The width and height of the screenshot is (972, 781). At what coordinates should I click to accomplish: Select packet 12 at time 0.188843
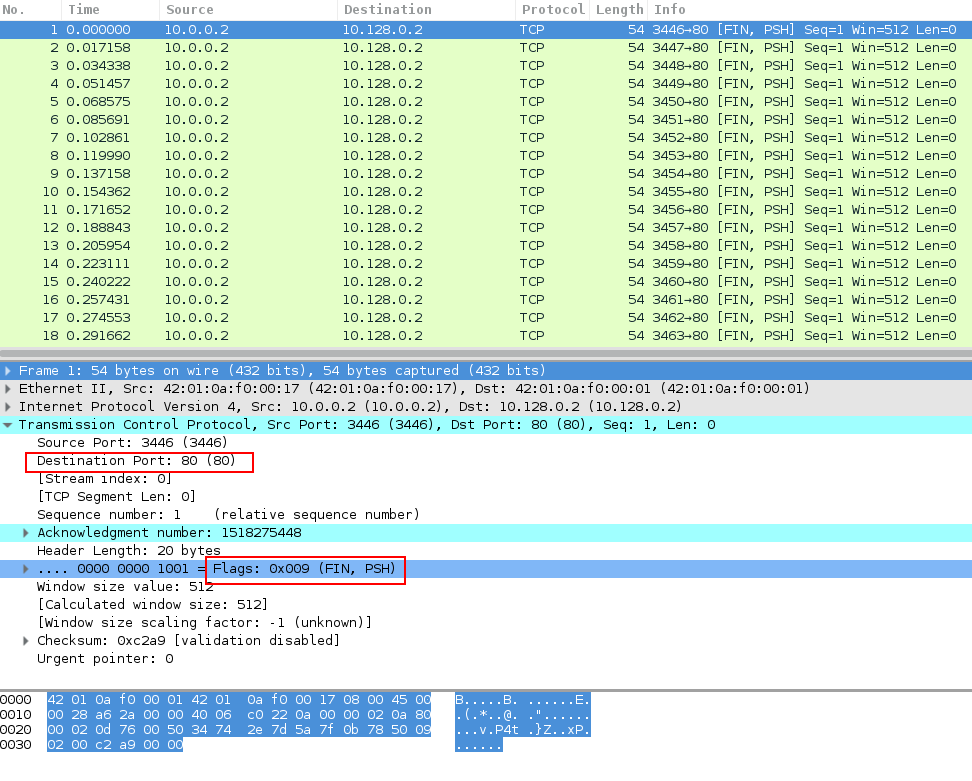click(486, 227)
